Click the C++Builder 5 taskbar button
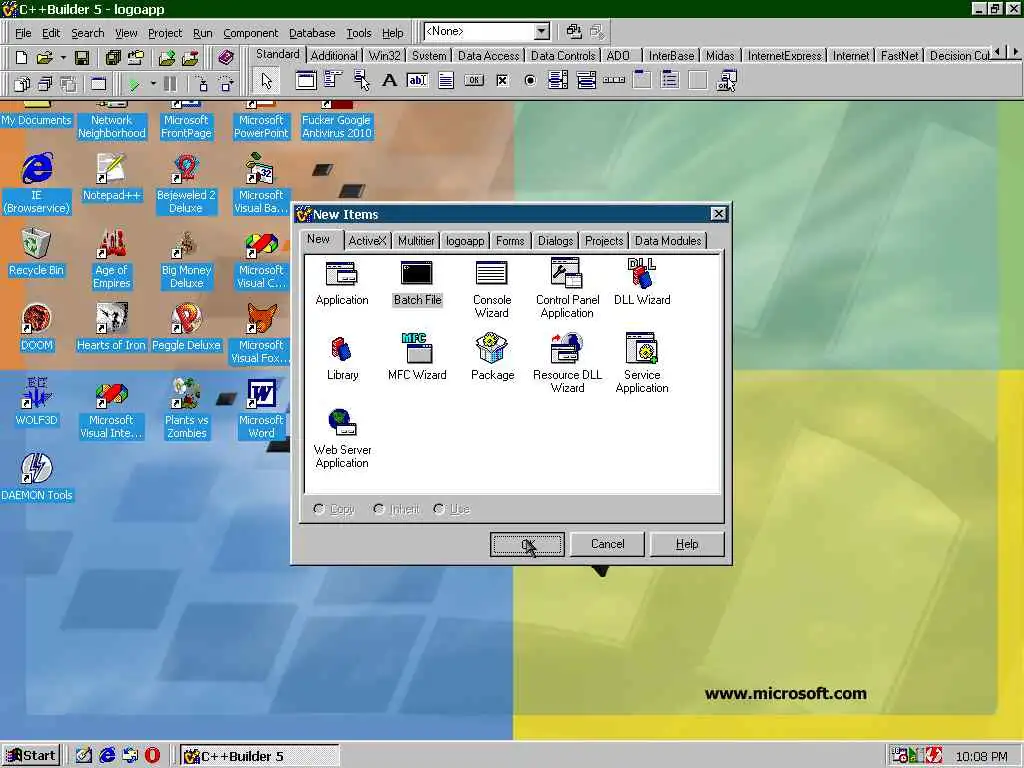Screen dimensions: 1024x768 259,756
